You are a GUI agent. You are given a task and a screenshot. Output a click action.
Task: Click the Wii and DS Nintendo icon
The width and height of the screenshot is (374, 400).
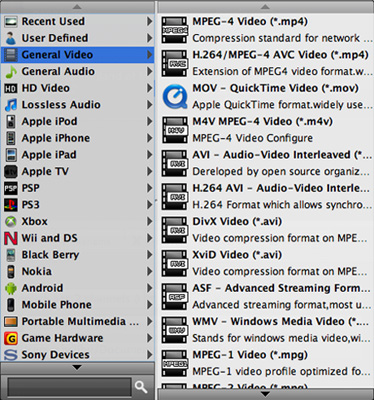click(x=11, y=238)
